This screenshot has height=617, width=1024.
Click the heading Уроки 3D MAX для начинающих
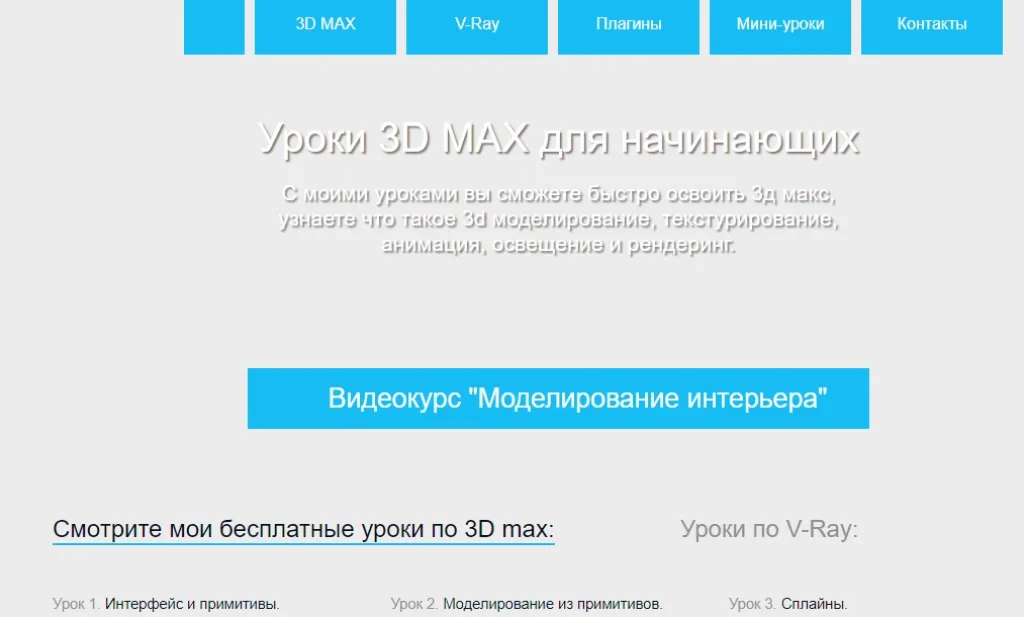559,138
